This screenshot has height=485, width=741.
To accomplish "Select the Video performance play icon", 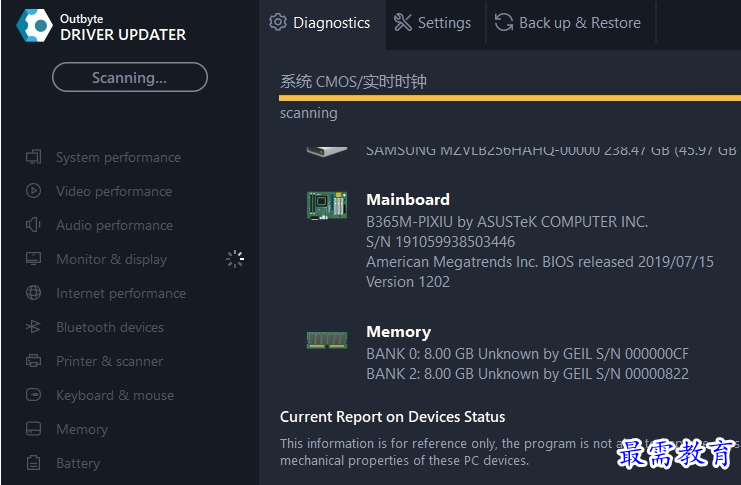I will pos(34,191).
